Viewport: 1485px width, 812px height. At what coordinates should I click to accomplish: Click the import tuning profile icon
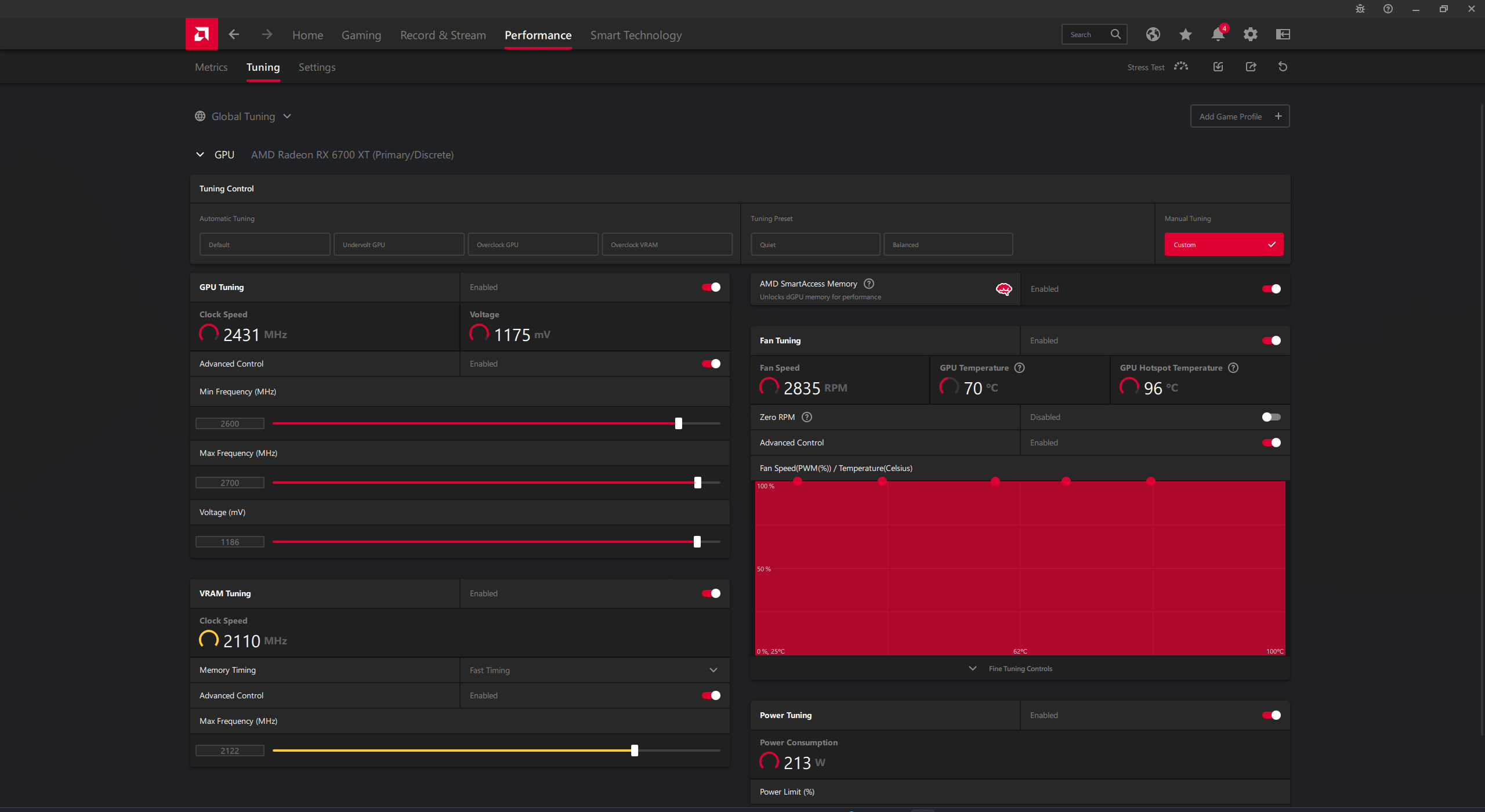pos(1218,67)
